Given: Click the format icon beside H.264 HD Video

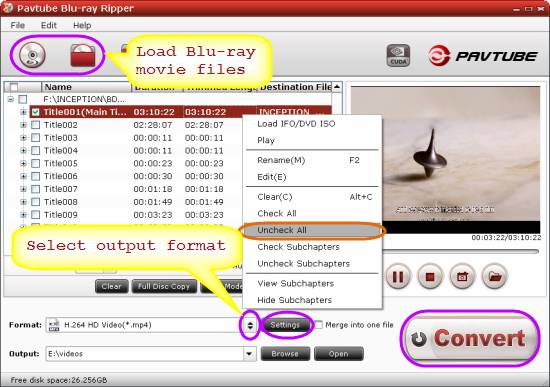Looking at the screenshot, I should point(54,325).
